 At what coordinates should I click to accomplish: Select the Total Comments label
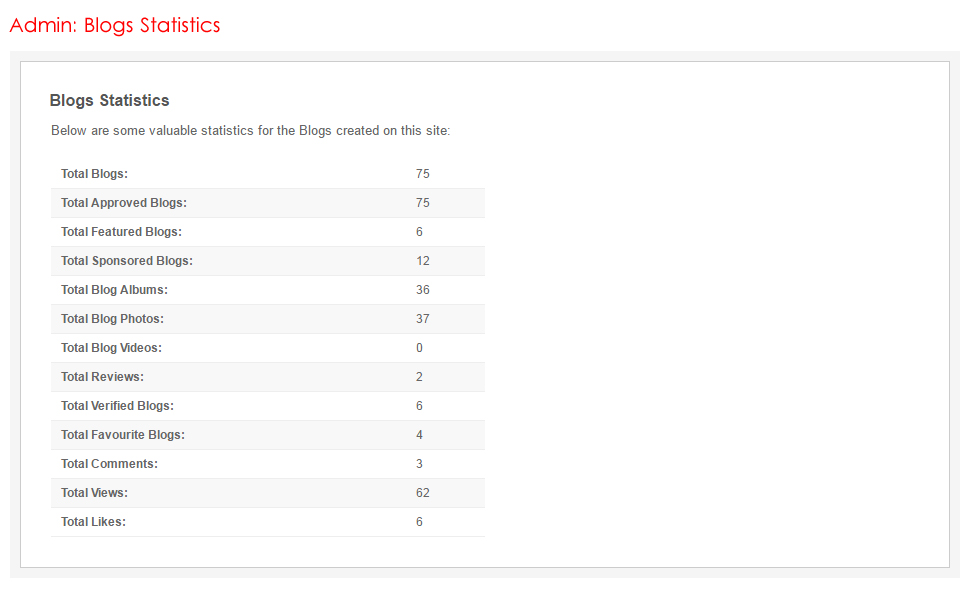(109, 464)
